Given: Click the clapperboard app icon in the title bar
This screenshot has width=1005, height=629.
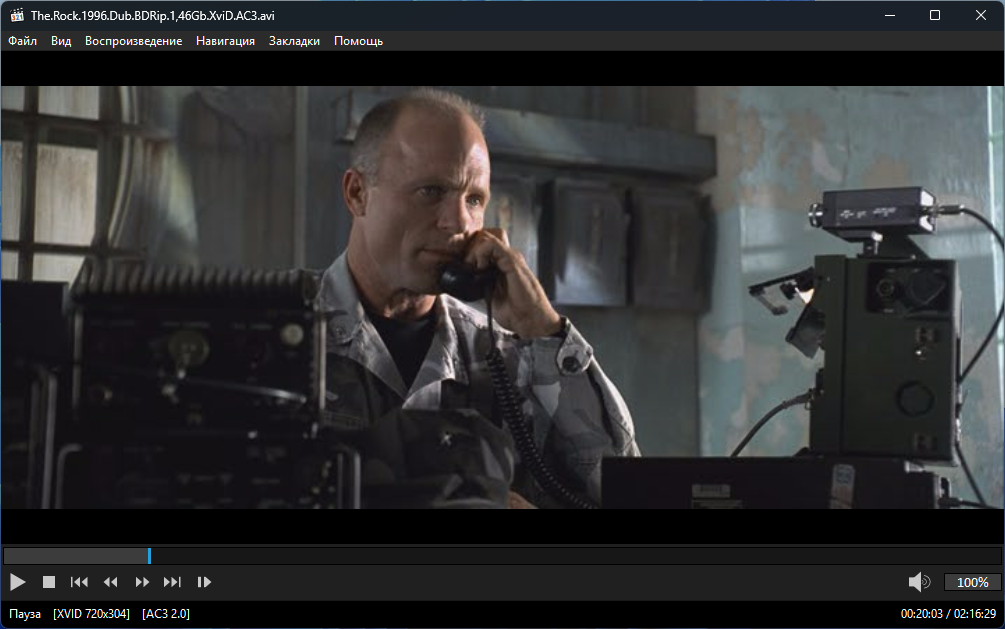Looking at the screenshot, I should pos(15,15).
